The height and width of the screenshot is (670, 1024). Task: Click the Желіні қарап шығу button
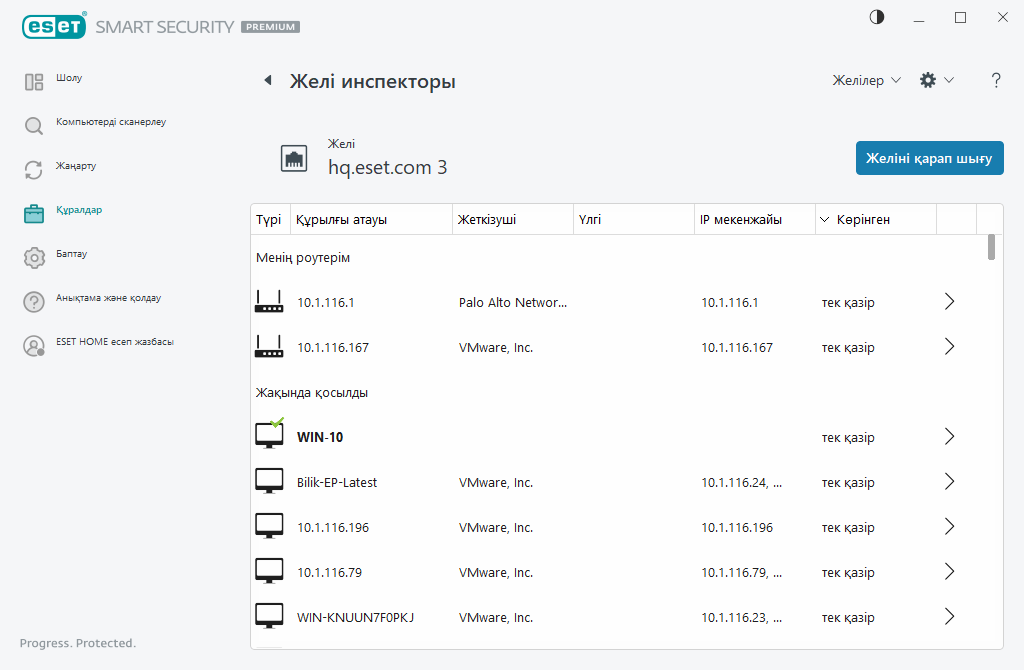coord(929,158)
